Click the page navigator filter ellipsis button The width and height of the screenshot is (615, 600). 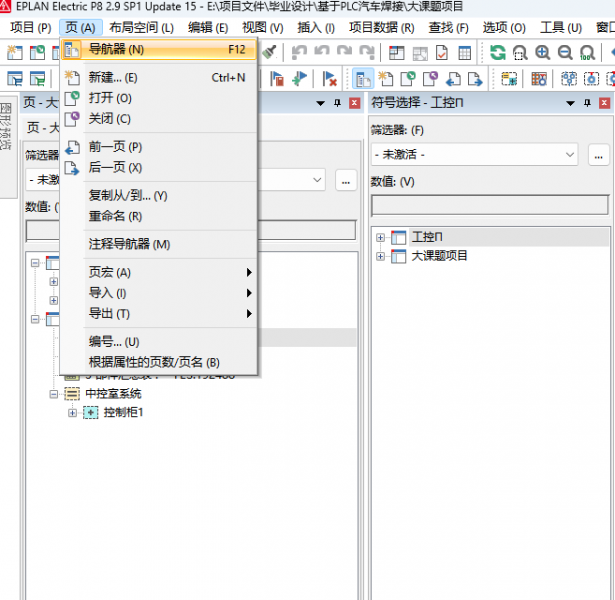[x=346, y=180]
